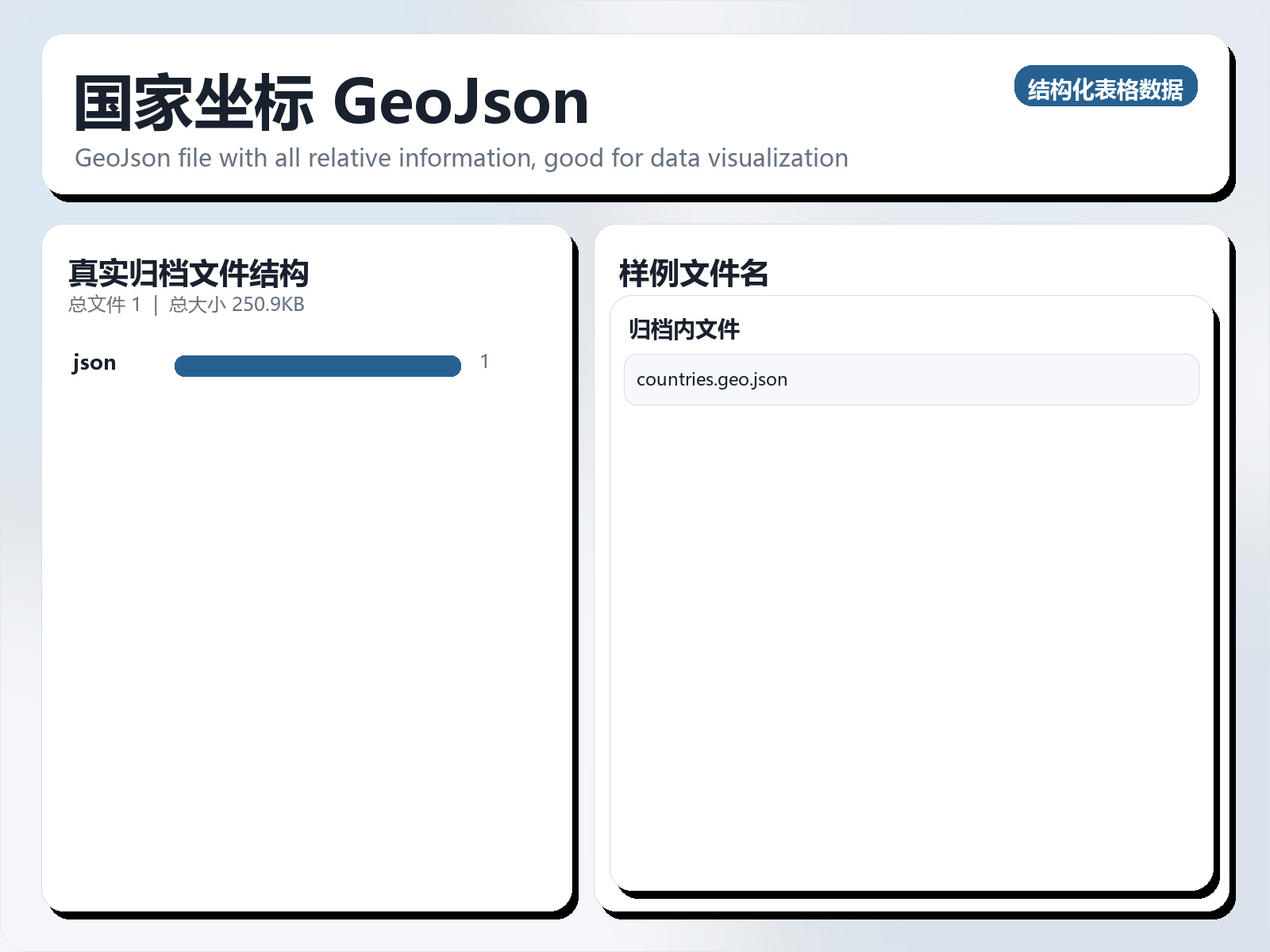Screen dimensions: 1270x952
Task: Click the 国家坐标 GeoJson title
Action: pyautogui.click(x=330, y=102)
